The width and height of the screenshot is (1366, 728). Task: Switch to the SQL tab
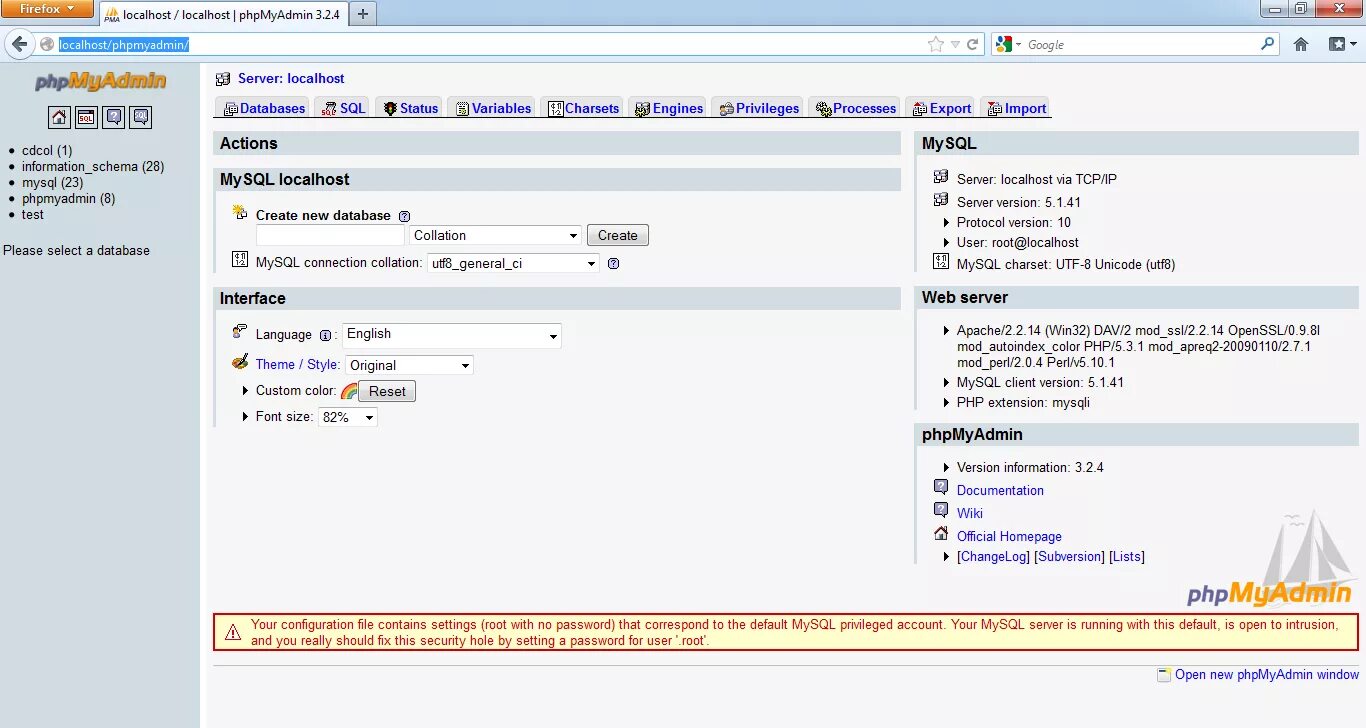343,108
